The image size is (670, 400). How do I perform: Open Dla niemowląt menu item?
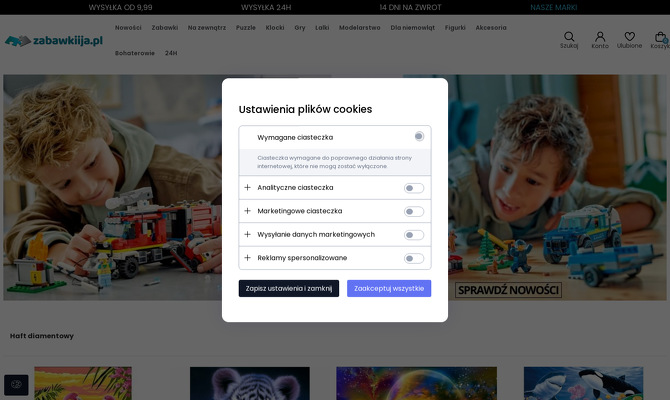point(412,28)
